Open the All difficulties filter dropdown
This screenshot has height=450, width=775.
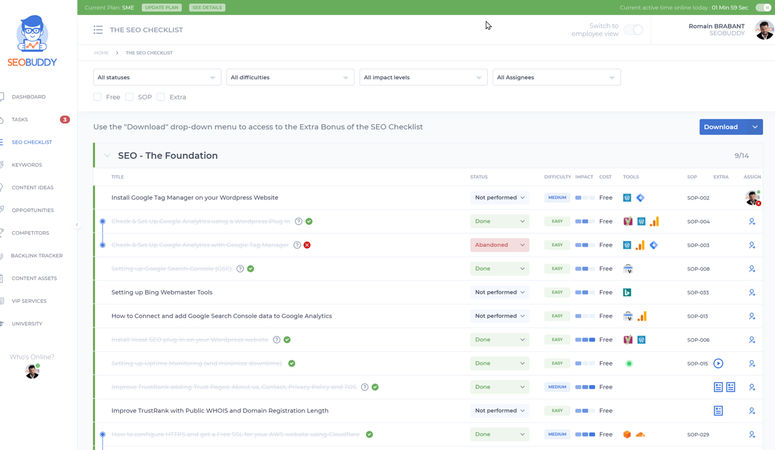click(x=290, y=77)
